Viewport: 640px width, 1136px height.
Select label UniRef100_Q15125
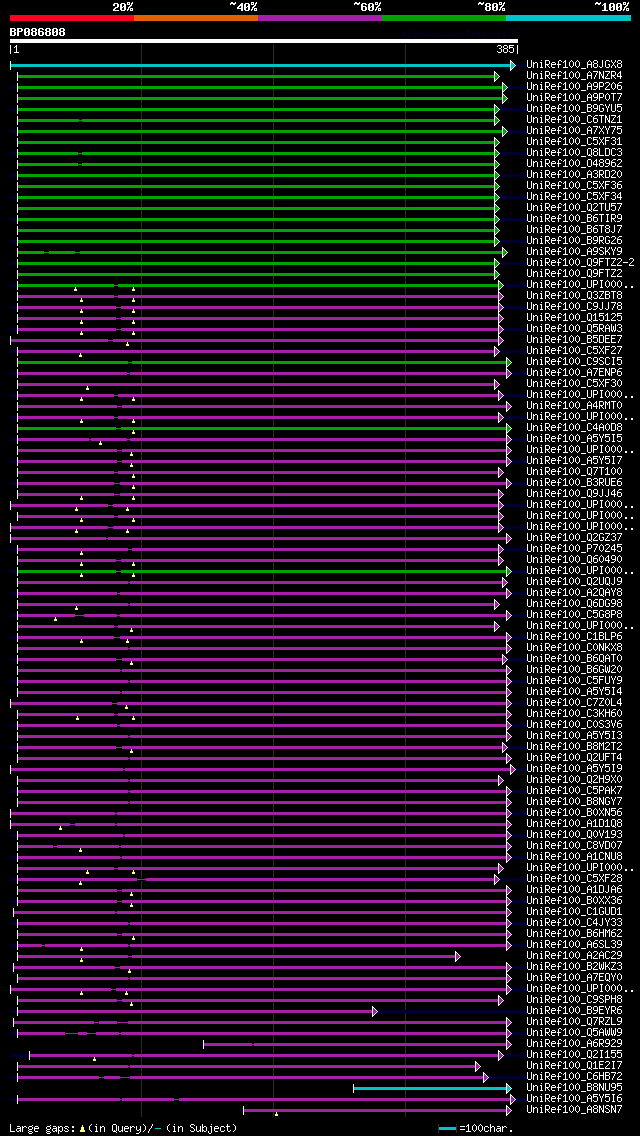click(x=574, y=317)
